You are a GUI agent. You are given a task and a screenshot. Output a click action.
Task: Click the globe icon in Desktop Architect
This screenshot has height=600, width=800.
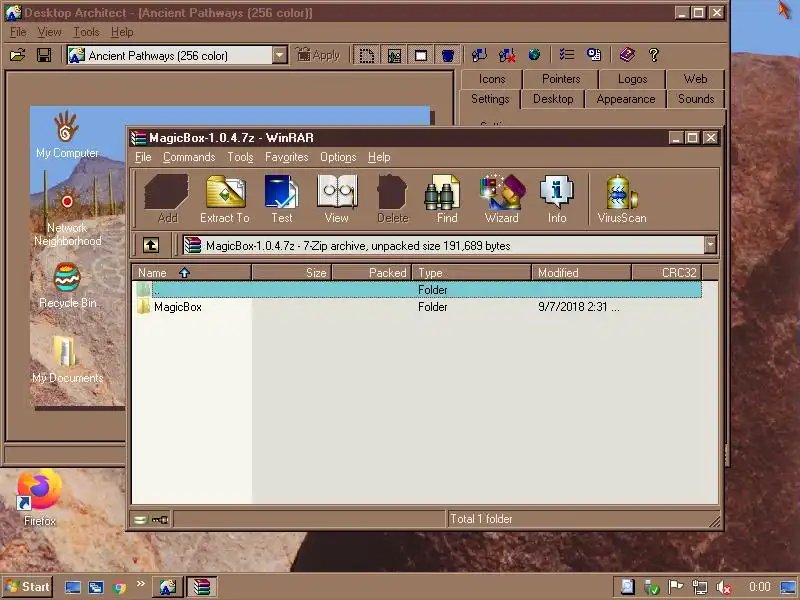pyautogui.click(x=534, y=55)
